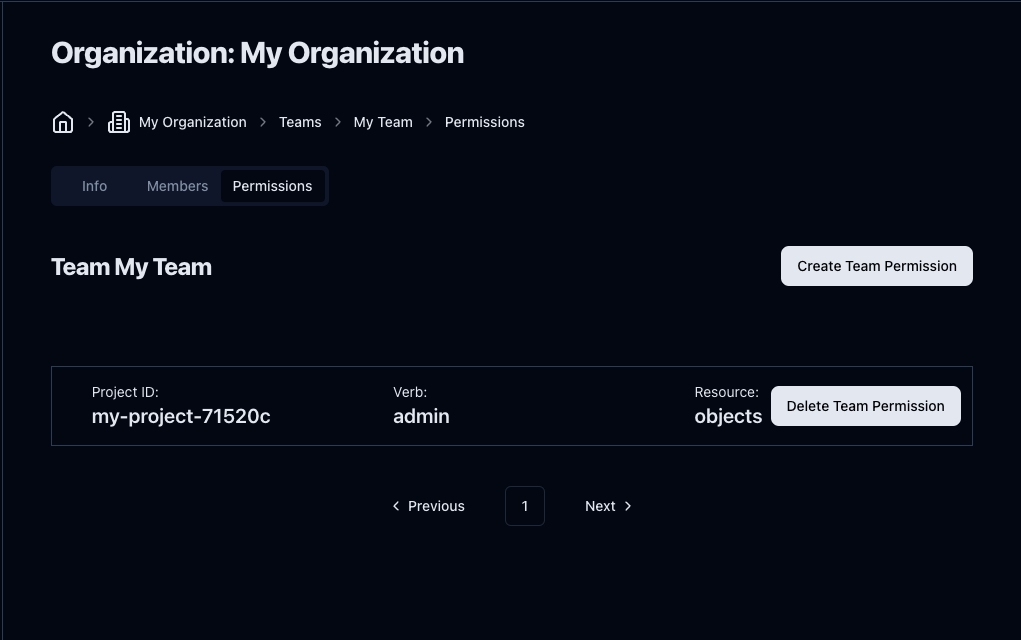Advance to the Next page
The image size is (1021, 640).
608,506
